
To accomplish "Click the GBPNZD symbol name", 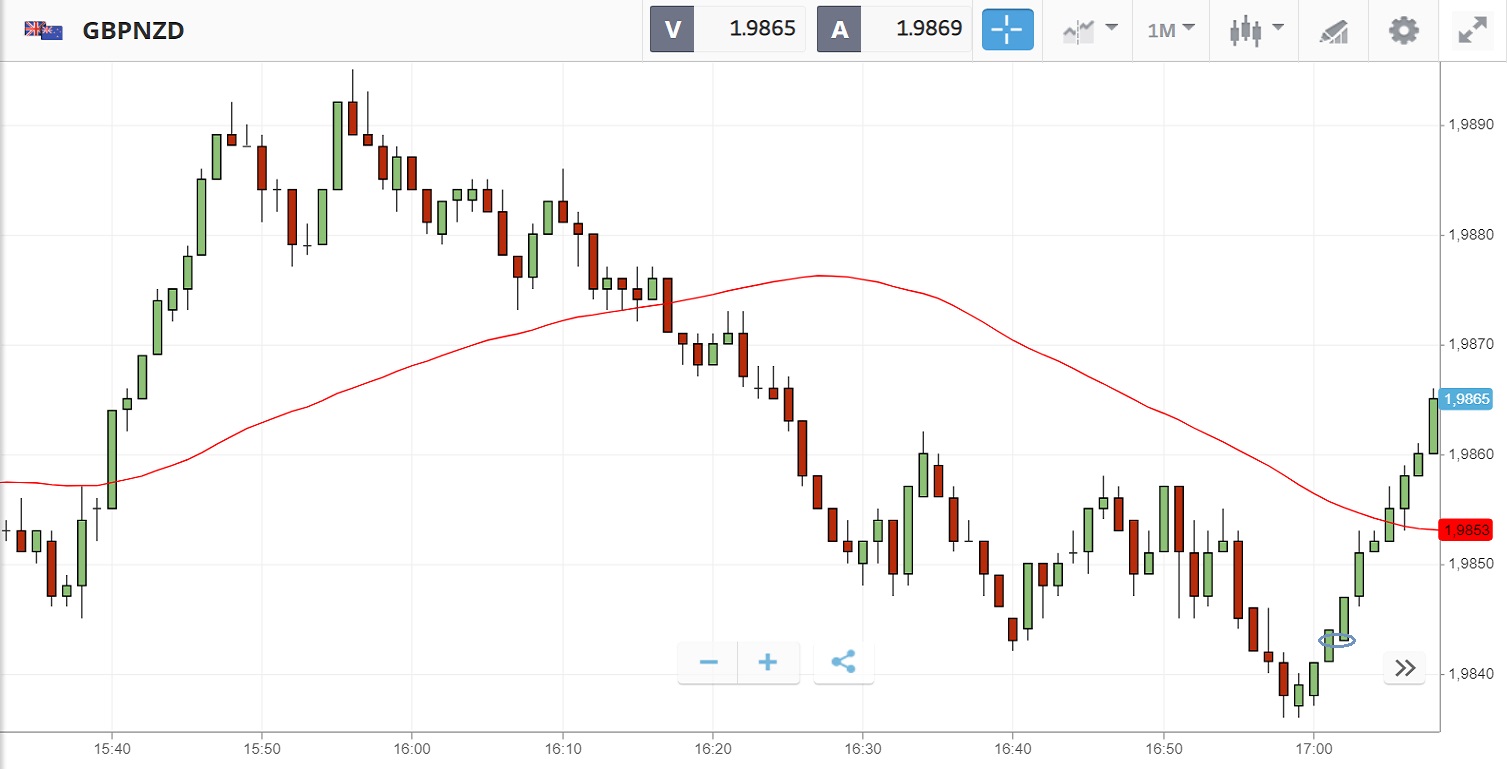I will pyautogui.click(x=133, y=30).
